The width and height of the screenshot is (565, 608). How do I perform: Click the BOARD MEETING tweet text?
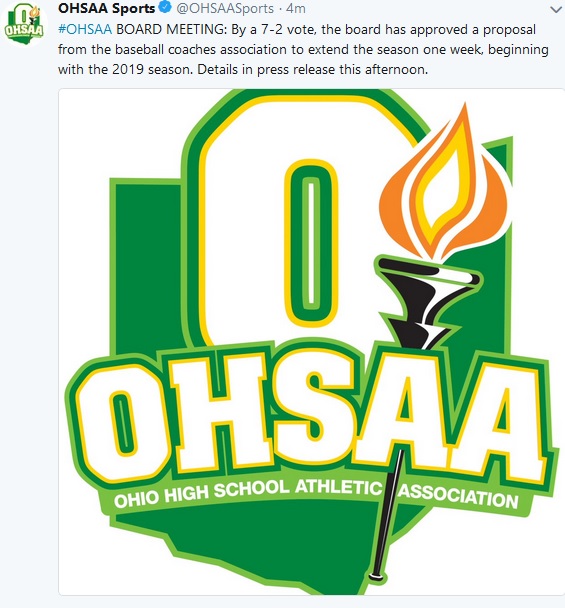pos(172,29)
